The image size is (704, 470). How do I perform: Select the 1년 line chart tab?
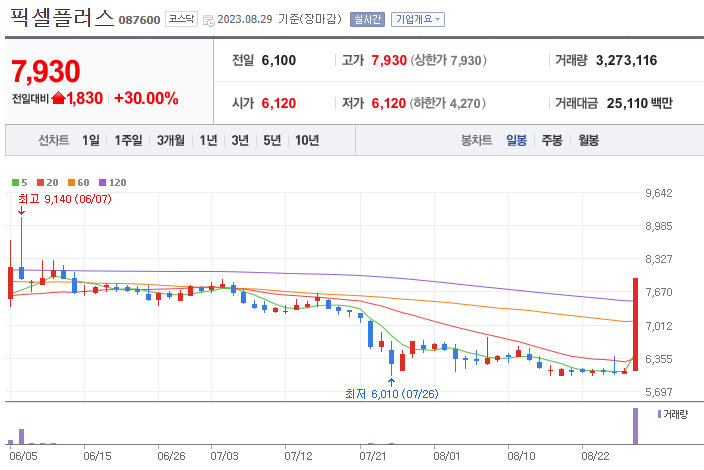pos(208,141)
